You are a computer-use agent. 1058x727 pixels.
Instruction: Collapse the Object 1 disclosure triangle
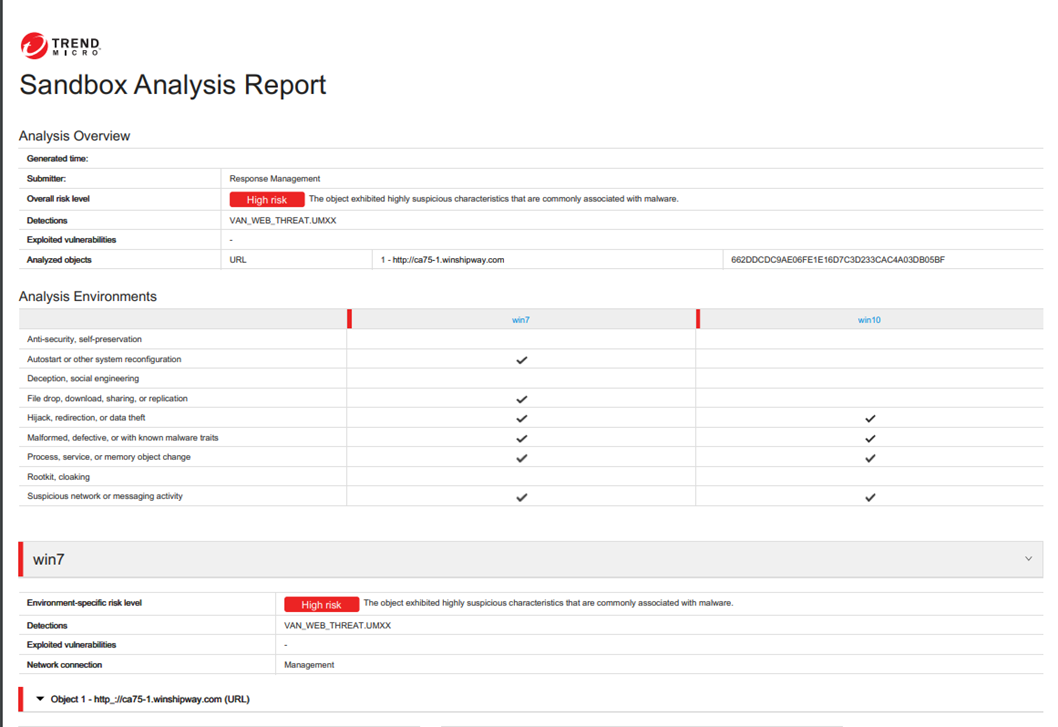[40, 699]
